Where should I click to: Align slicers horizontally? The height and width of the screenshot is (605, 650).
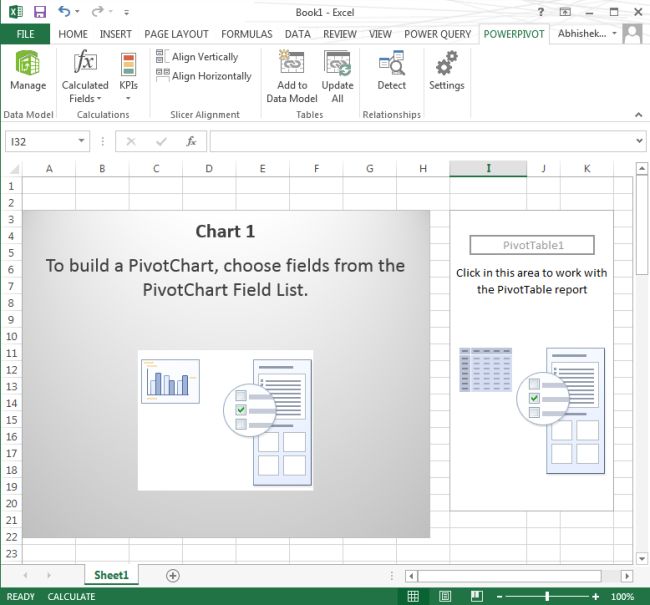(204, 76)
